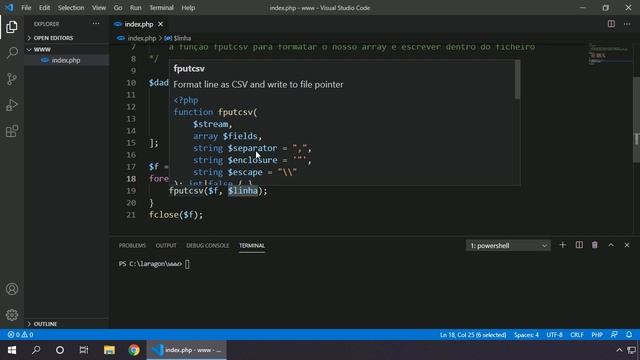Click the Ln 18, Col 25 status entry
Viewport: 640px width, 360px height.
coord(473,335)
